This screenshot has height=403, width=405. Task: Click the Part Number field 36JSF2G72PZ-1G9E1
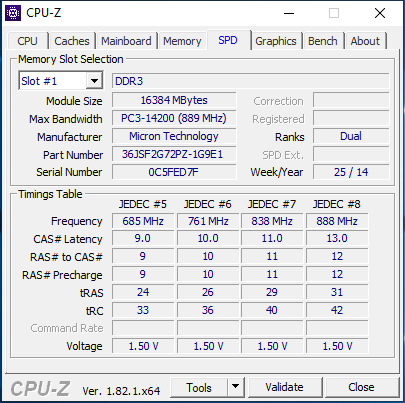click(x=174, y=154)
